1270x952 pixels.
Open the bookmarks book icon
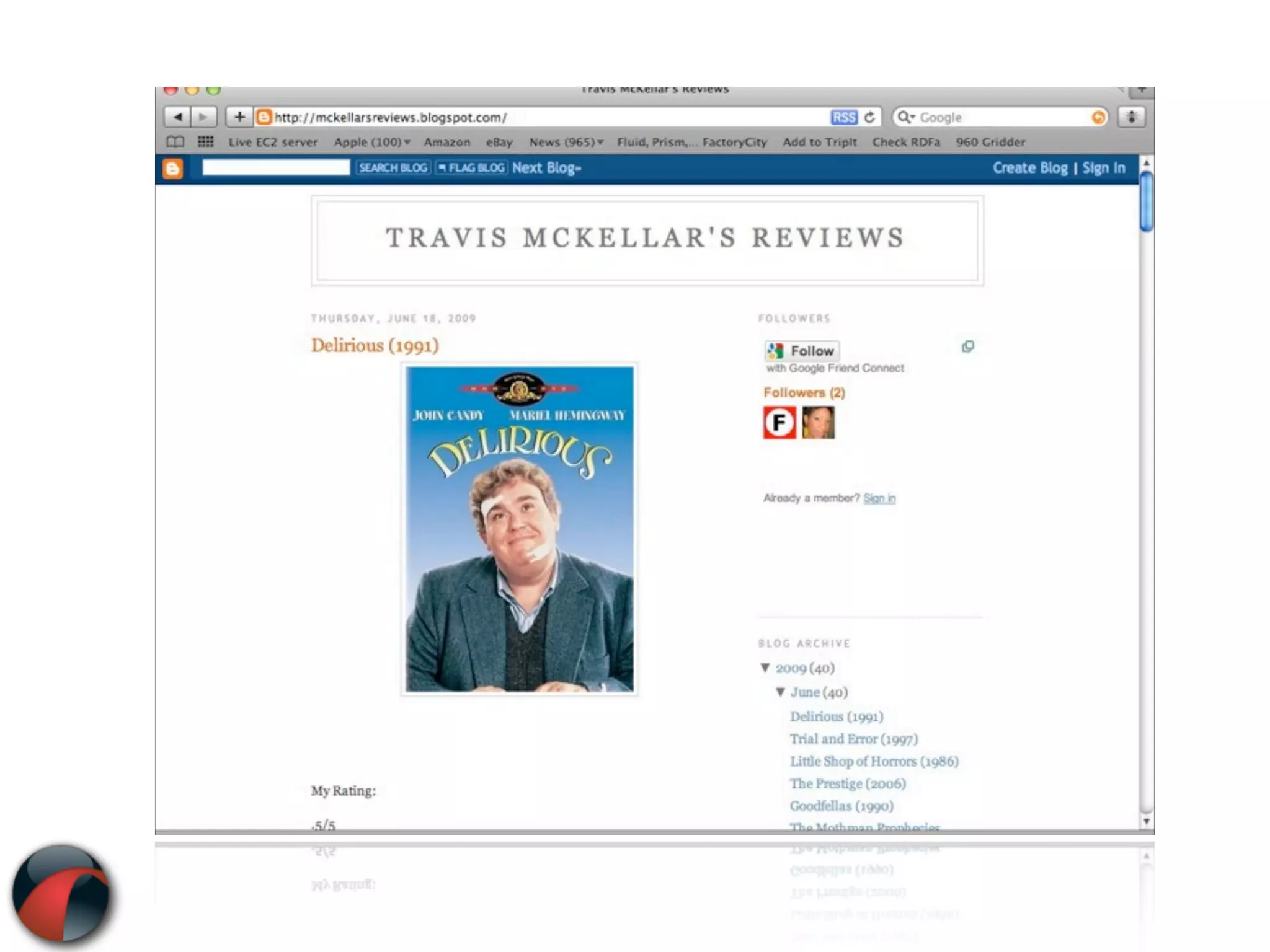[175, 142]
